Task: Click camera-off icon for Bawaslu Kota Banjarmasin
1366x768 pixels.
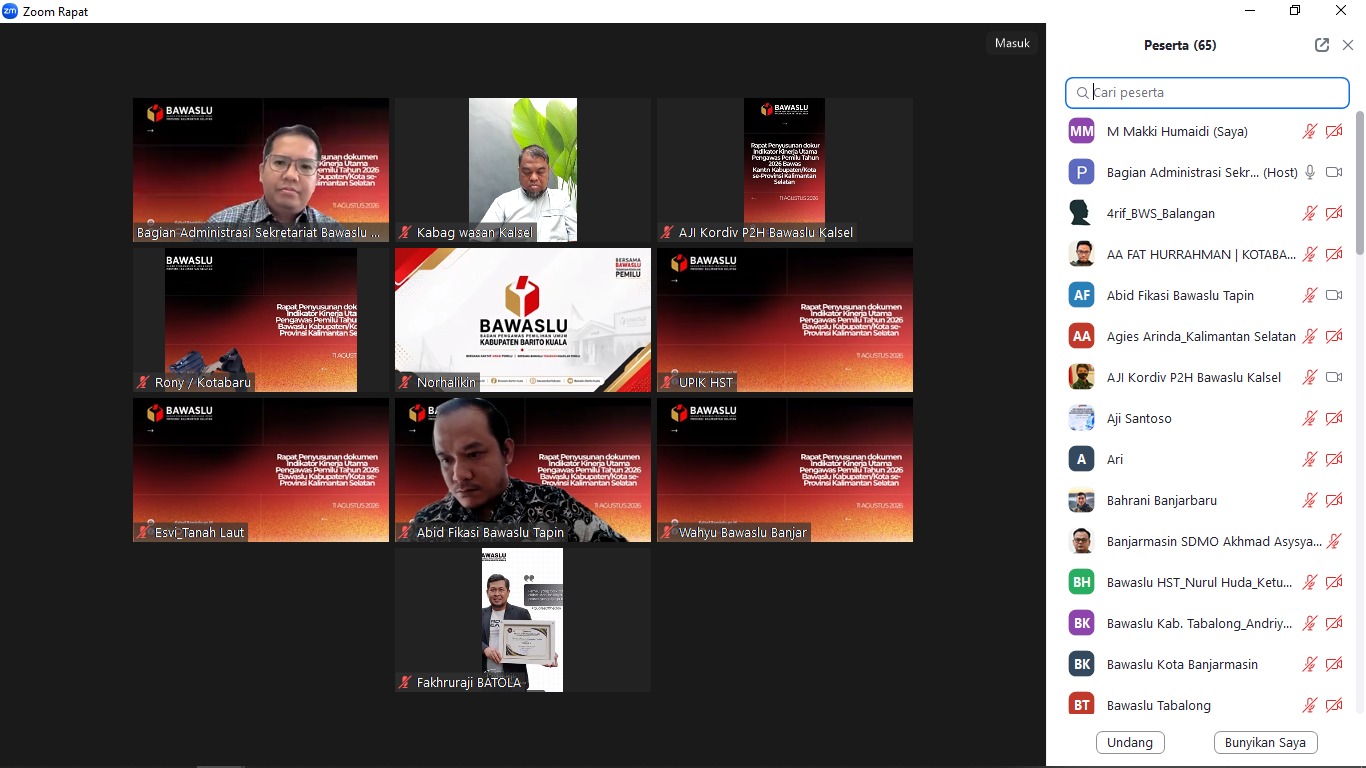Action: (1334, 664)
